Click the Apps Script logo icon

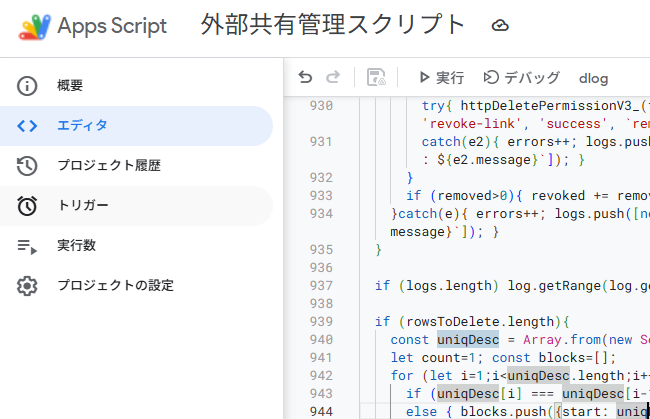point(37,26)
